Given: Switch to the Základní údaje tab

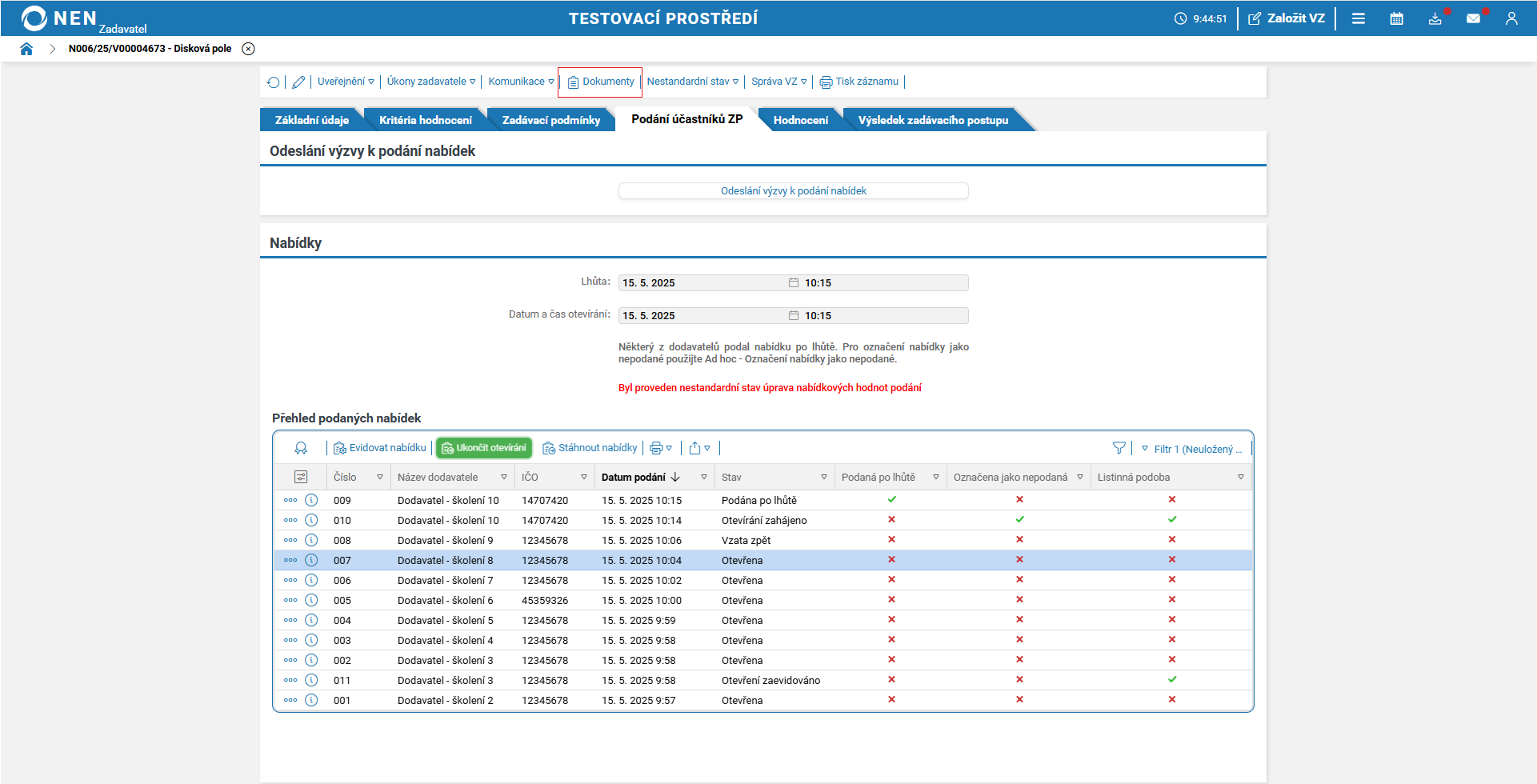Looking at the screenshot, I should [311, 120].
